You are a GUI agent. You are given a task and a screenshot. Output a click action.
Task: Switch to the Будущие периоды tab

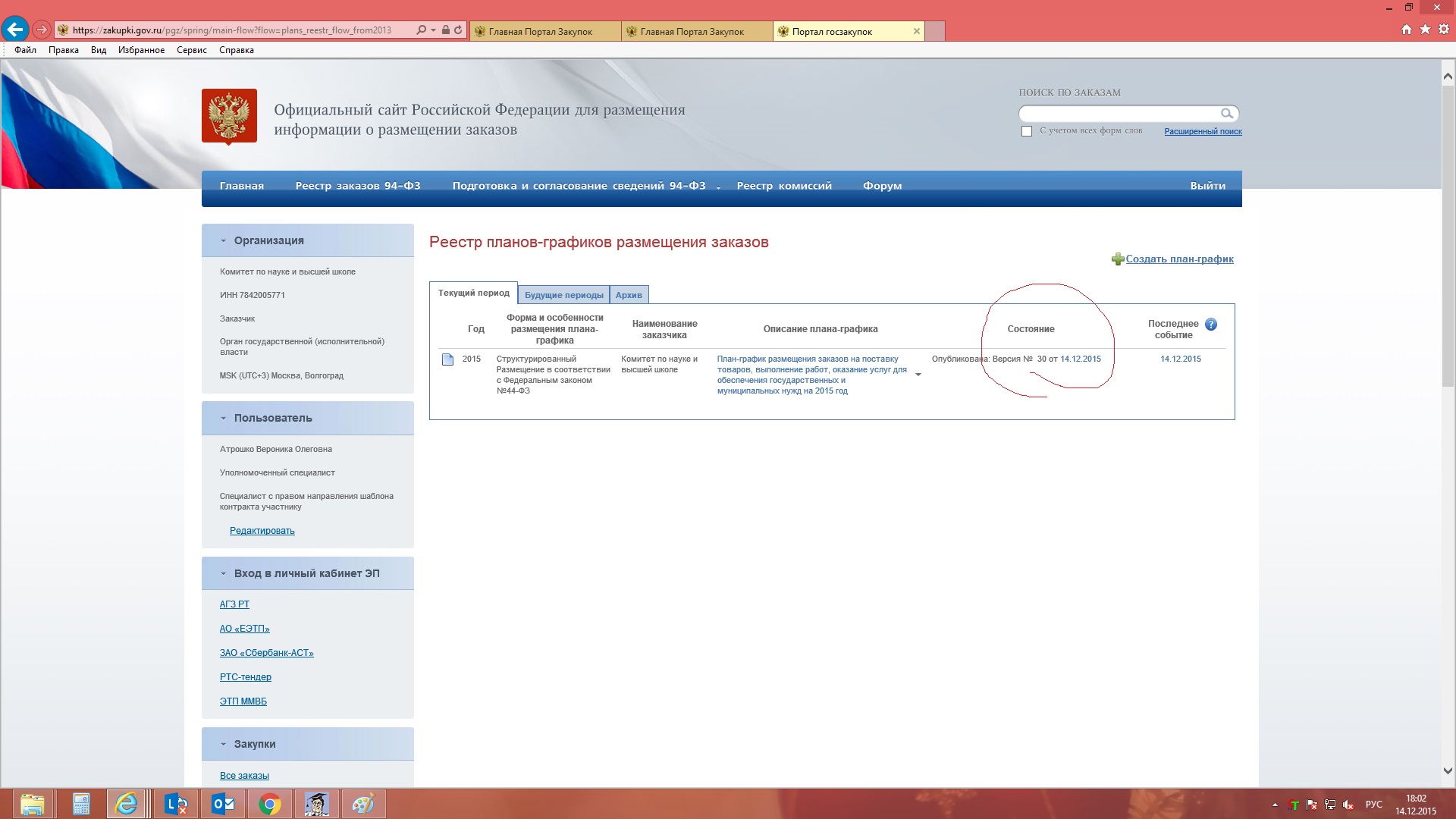tap(563, 295)
